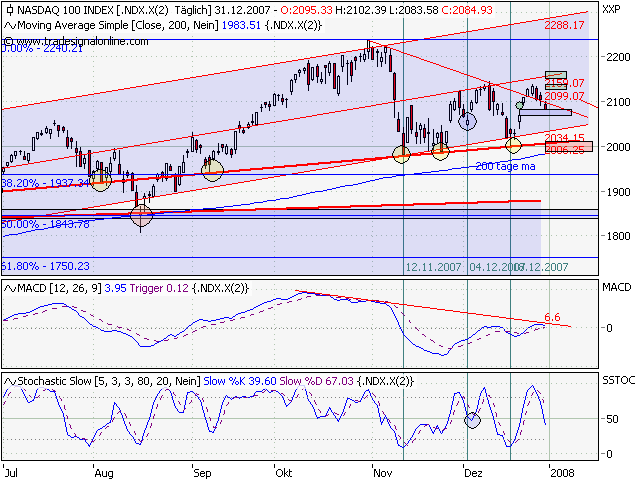Click the 2008 year label on time axis
This screenshot has height=480, width=640.
pyautogui.click(x=562, y=473)
